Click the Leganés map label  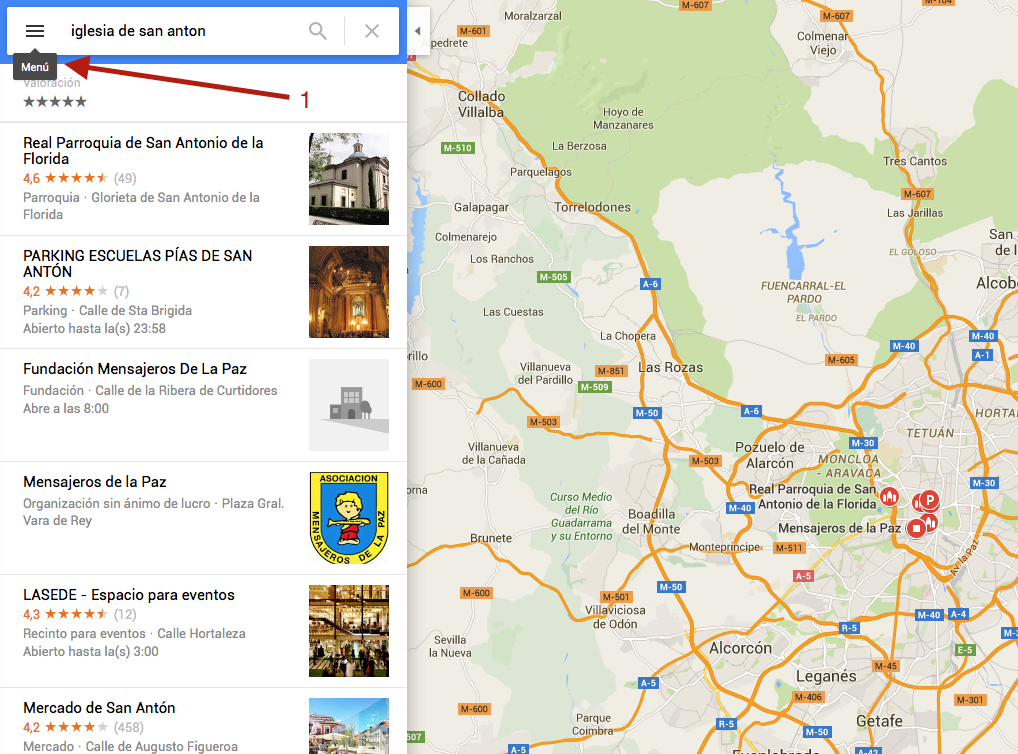click(x=826, y=676)
